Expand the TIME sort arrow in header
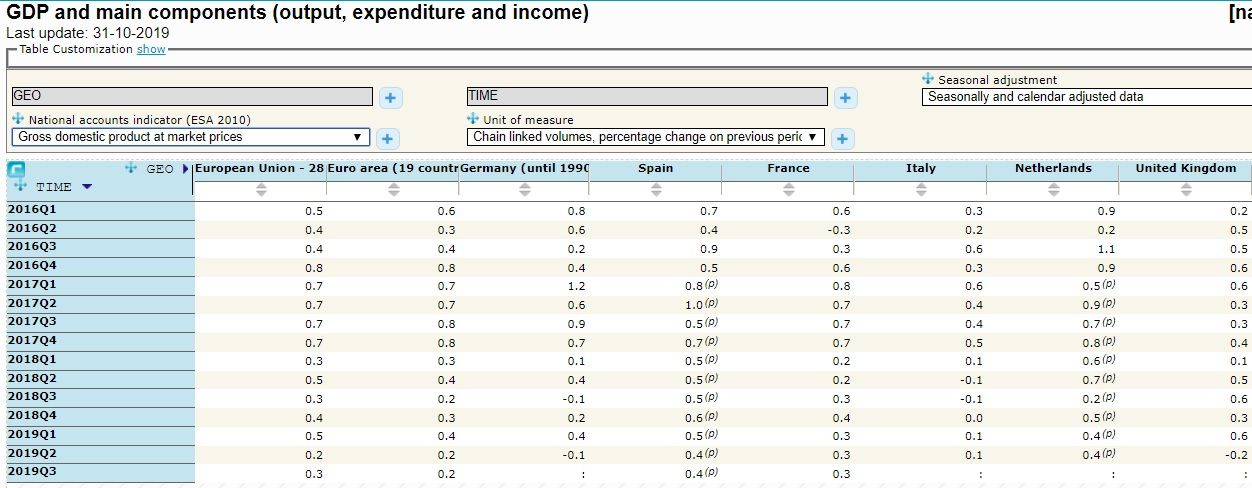The height and width of the screenshot is (488, 1252). click(87, 187)
